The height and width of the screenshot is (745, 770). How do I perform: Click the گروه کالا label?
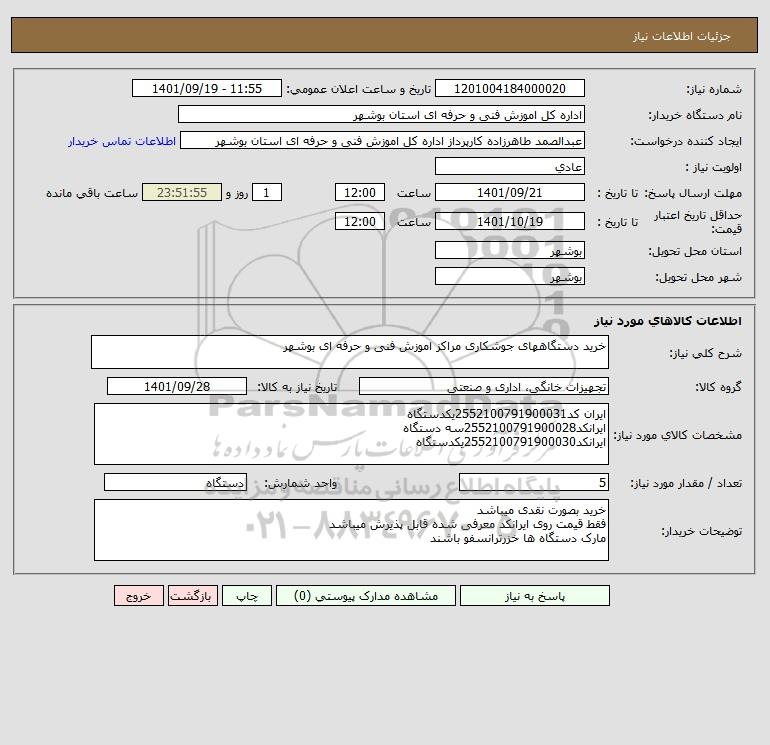coord(718,387)
